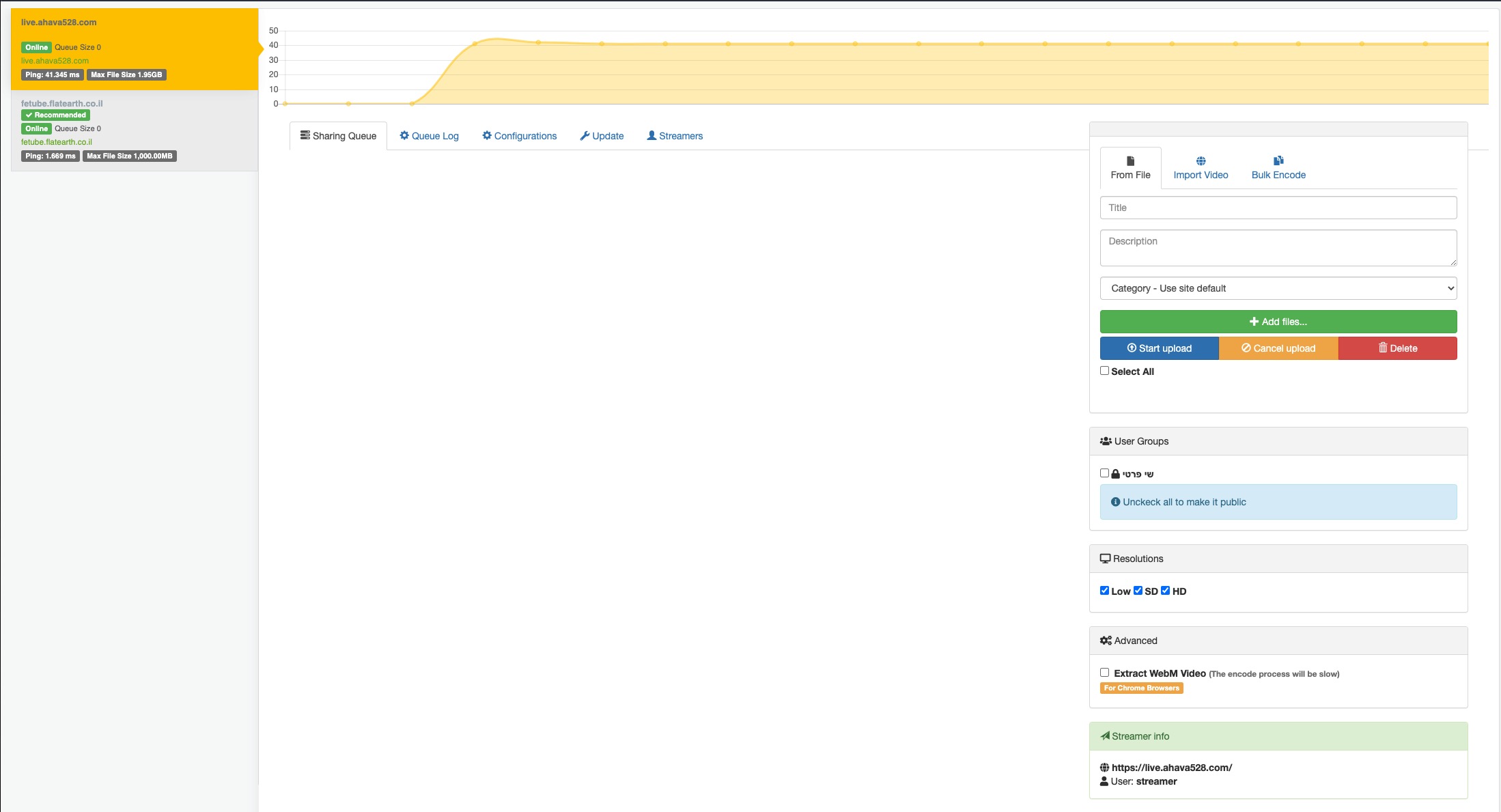Select the live.ahava528.com server title

(59, 23)
